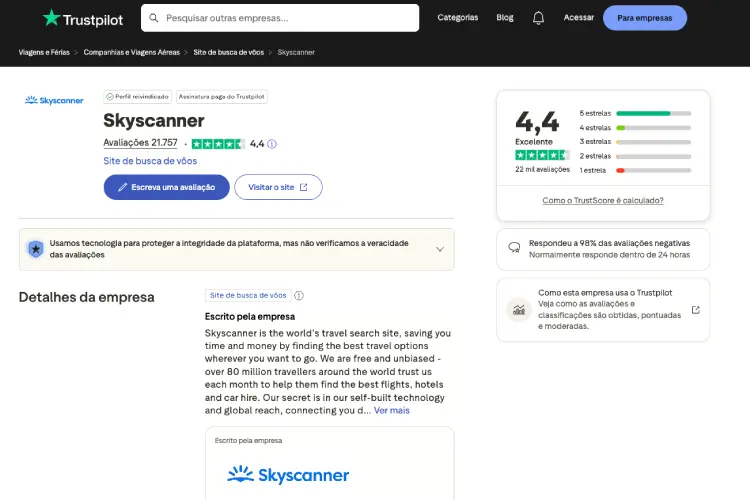Open external link icon on the usage card
This screenshot has height=500, width=750.
pyautogui.click(x=696, y=310)
